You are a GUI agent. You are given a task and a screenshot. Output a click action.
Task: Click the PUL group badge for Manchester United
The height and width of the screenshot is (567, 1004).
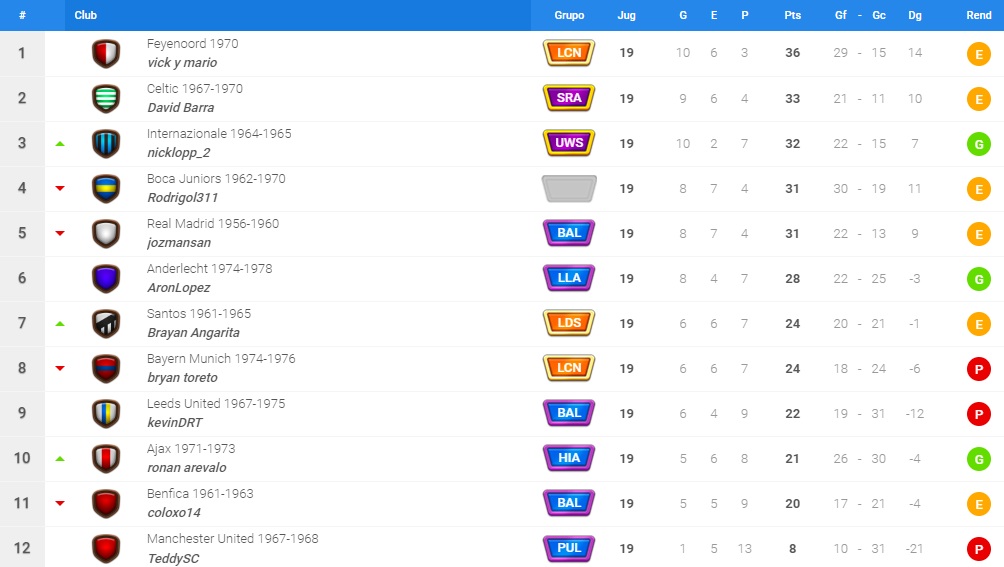tap(569, 548)
